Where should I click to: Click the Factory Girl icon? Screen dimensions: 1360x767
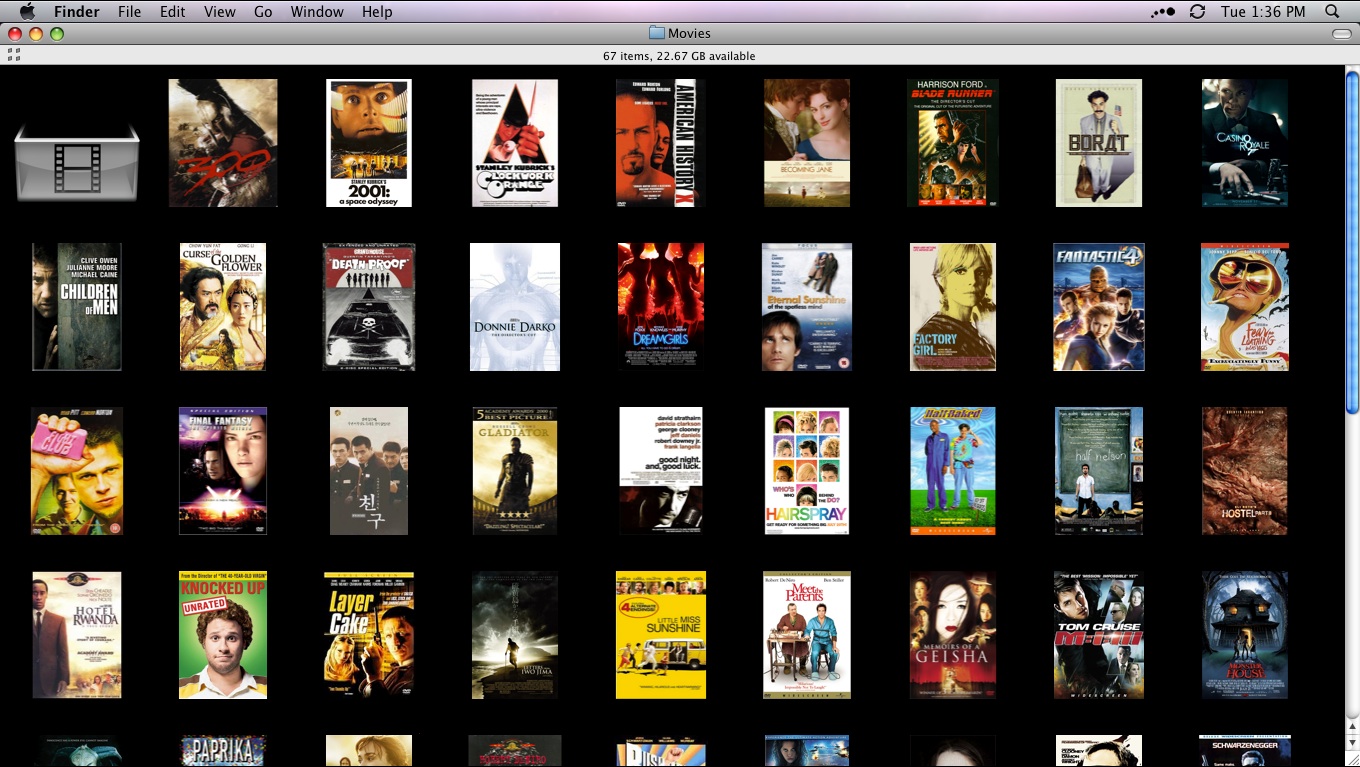(x=953, y=307)
